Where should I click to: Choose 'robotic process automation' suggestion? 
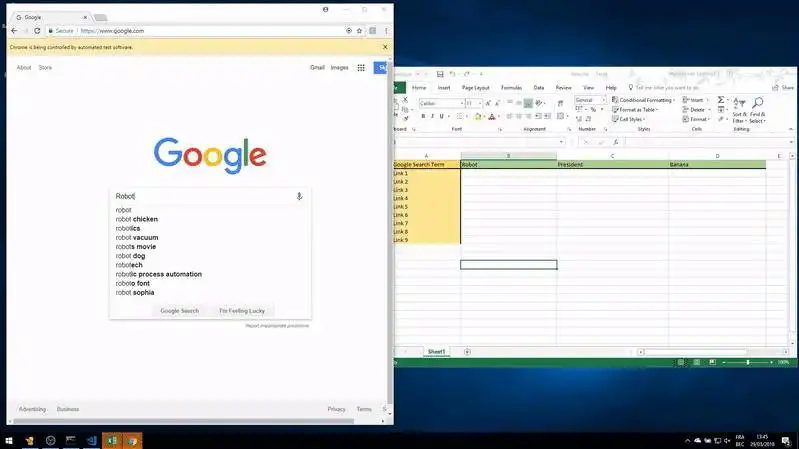[x=158, y=274]
